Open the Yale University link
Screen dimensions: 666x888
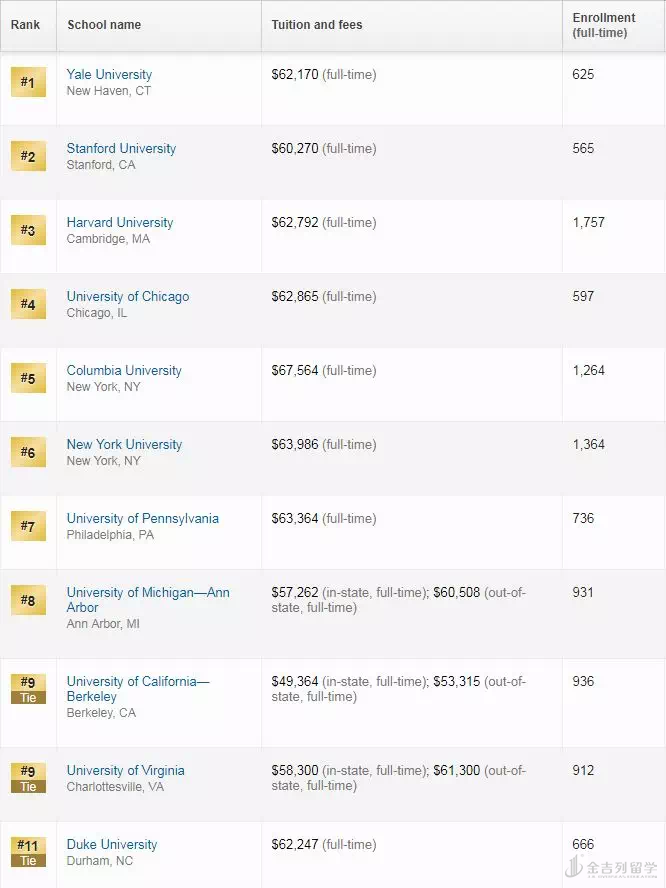tap(109, 75)
